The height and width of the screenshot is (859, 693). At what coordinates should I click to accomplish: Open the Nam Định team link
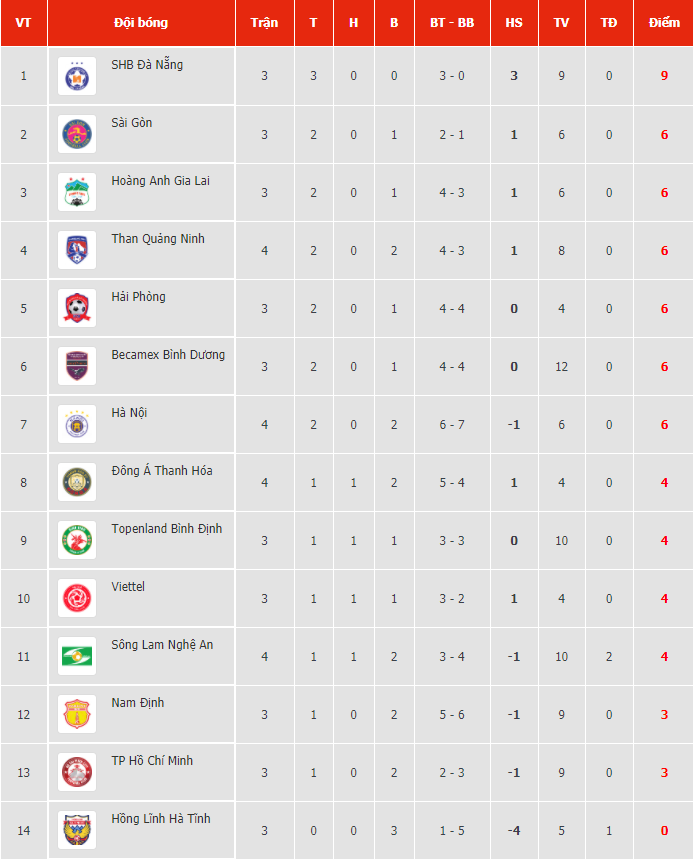click(x=138, y=703)
